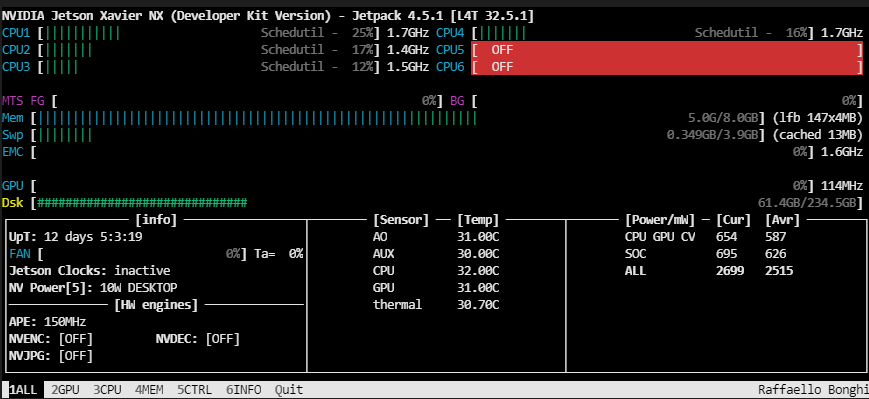Open the 2GPU tab
Screen dimensions: 869x399
65,390
